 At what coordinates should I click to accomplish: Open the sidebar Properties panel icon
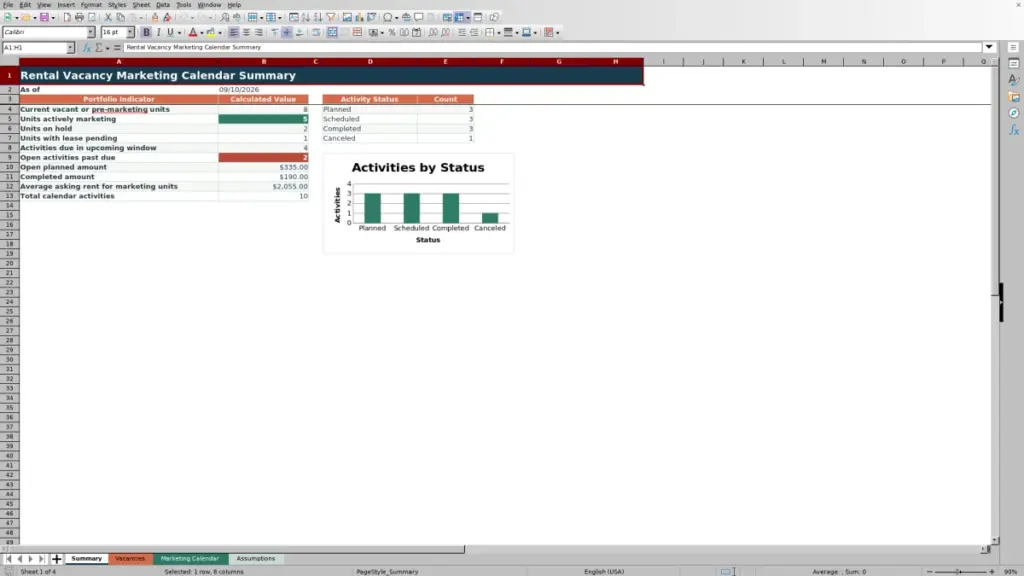pyautogui.click(x=1014, y=63)
